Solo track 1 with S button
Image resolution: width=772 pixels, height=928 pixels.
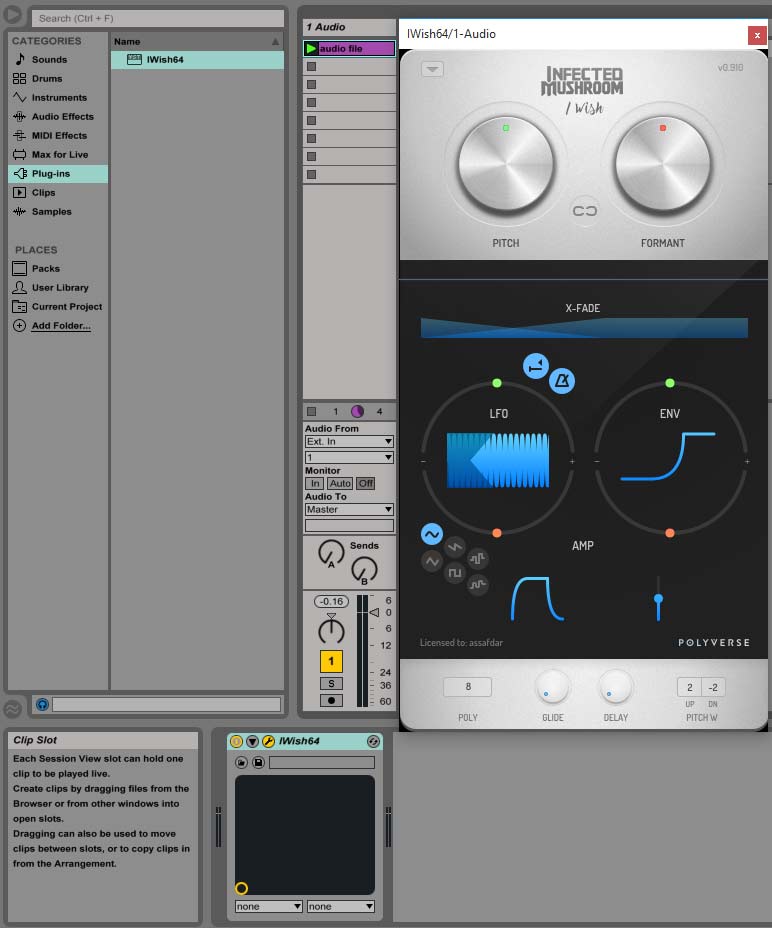(331, 683)
